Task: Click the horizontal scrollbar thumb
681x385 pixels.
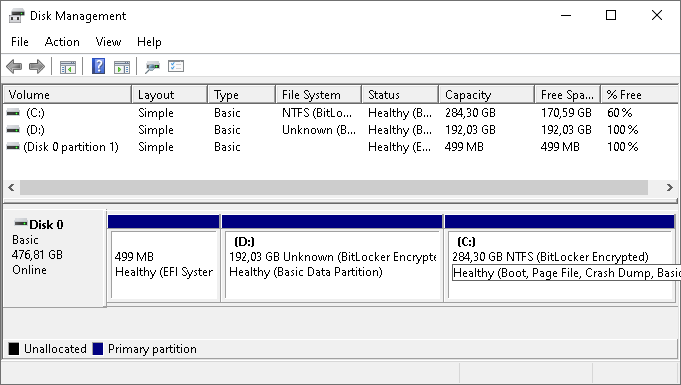Action: coord(334,188)
